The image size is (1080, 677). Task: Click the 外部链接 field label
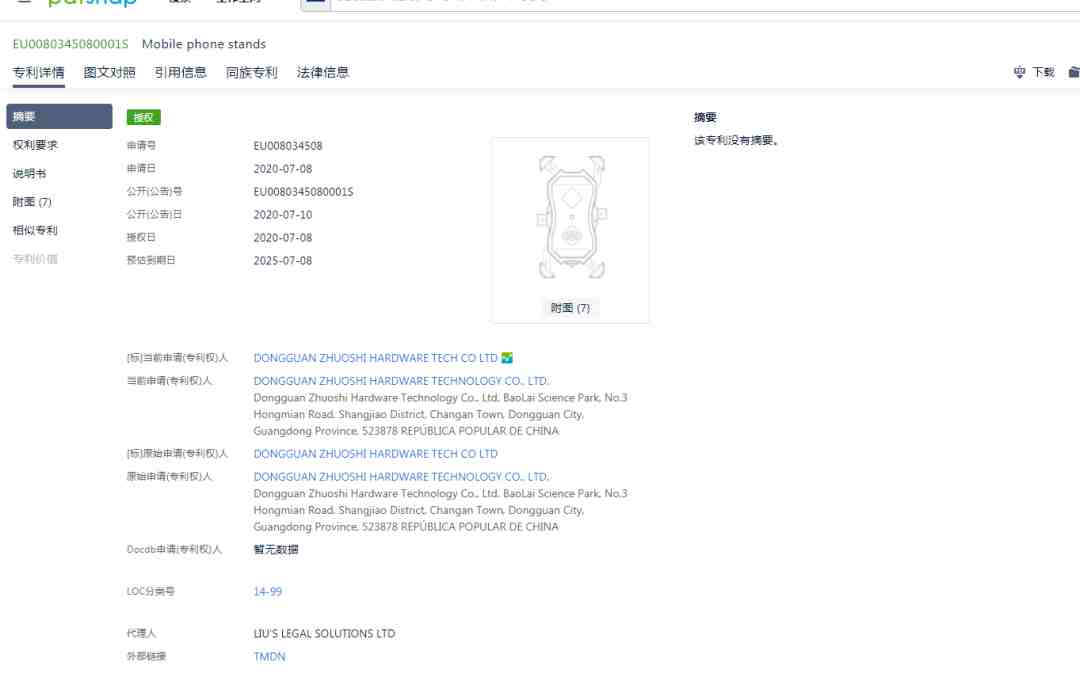146,656
